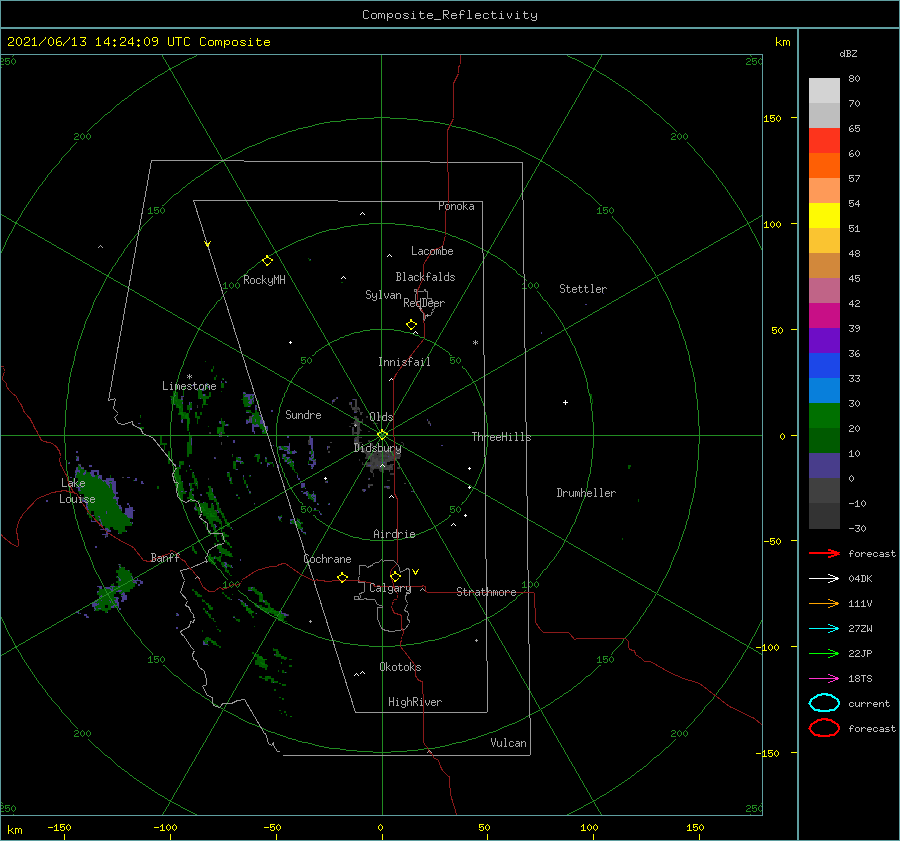Click the Airdrie city label
The image size is (900, 841).
click(x=394, y=534)
